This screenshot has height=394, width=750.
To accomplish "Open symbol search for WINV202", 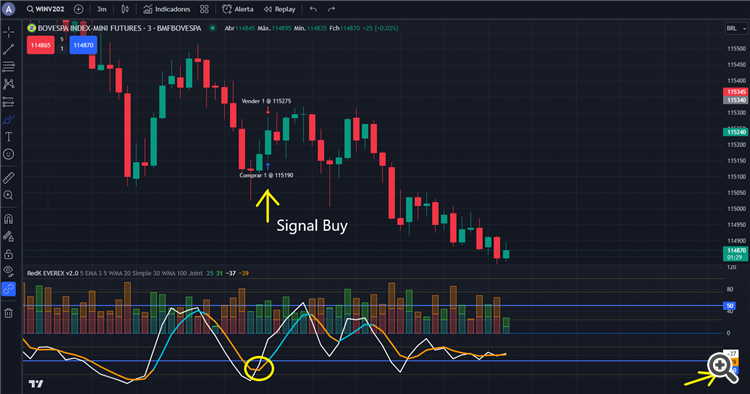I will pyautogui.click(x=45, y=9).
